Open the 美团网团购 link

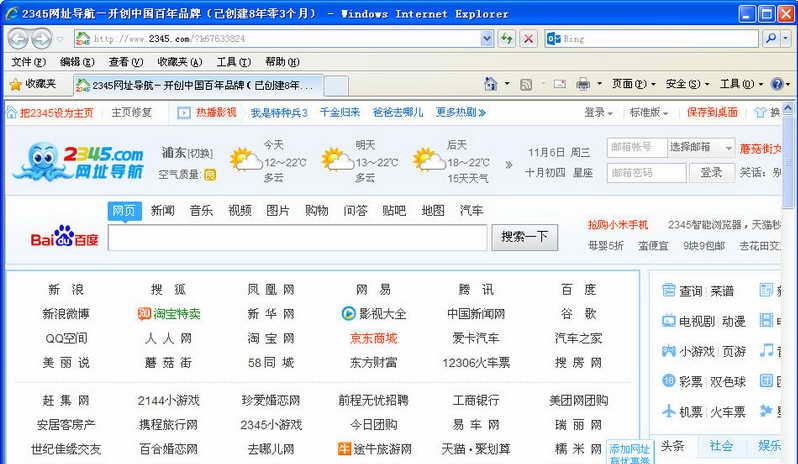point(578,400)
